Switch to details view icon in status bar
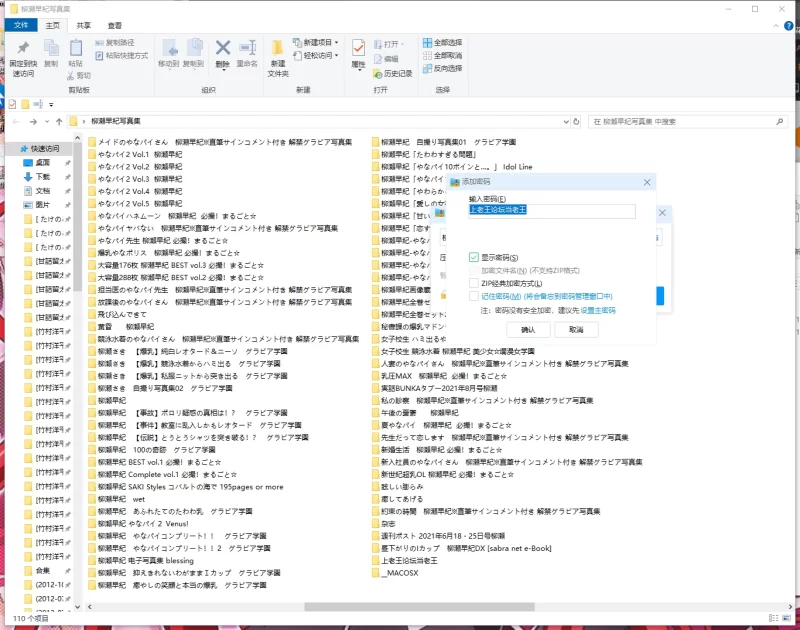This screenshot has height=630, width=800. coord(773,618)
